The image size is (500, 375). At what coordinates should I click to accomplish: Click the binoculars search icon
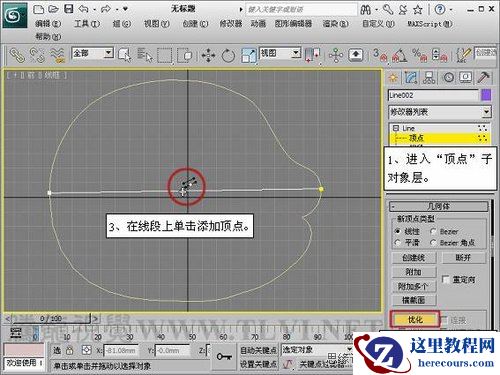coord(366,10)
